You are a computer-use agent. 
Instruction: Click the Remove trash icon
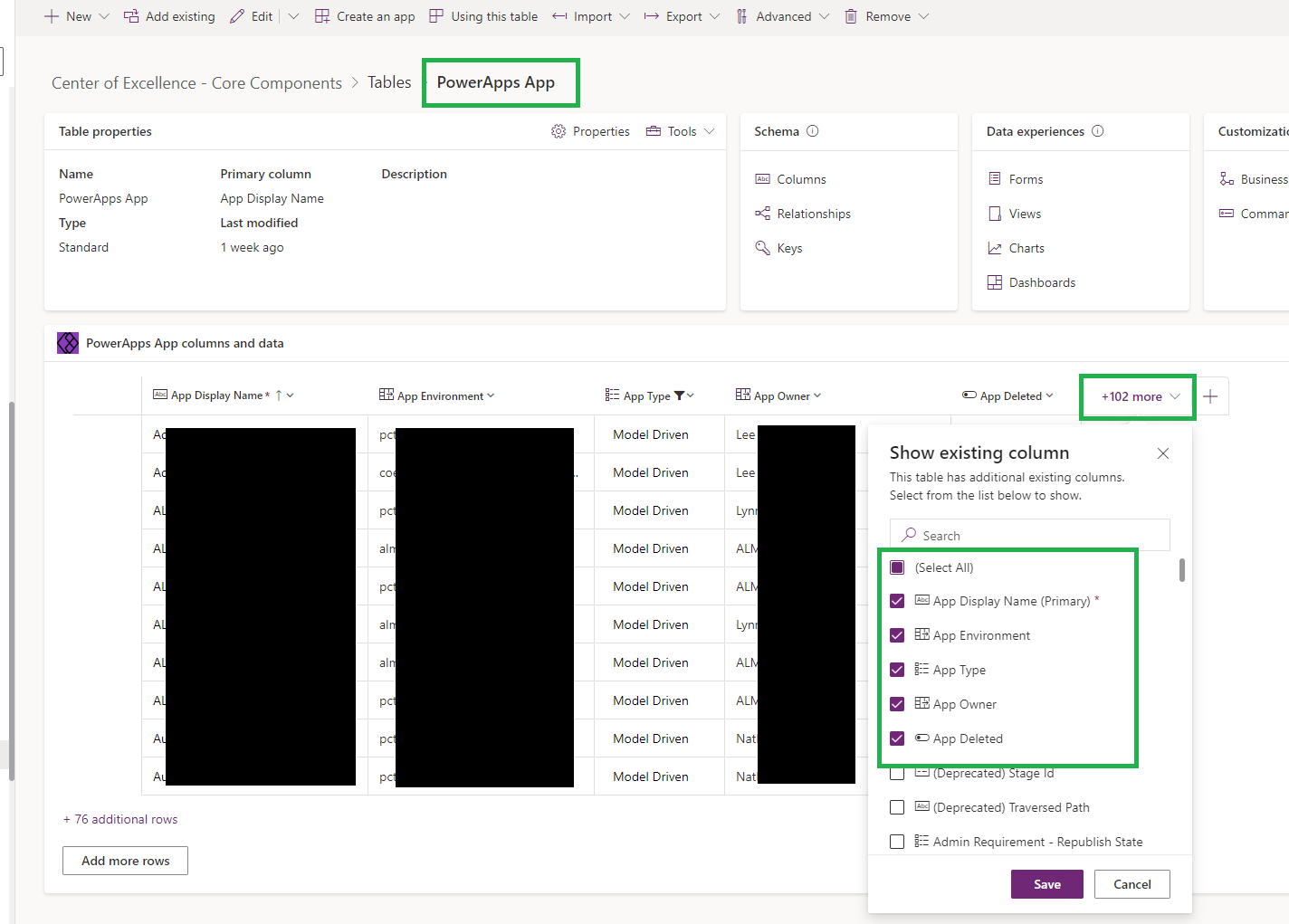coord(849,15)
